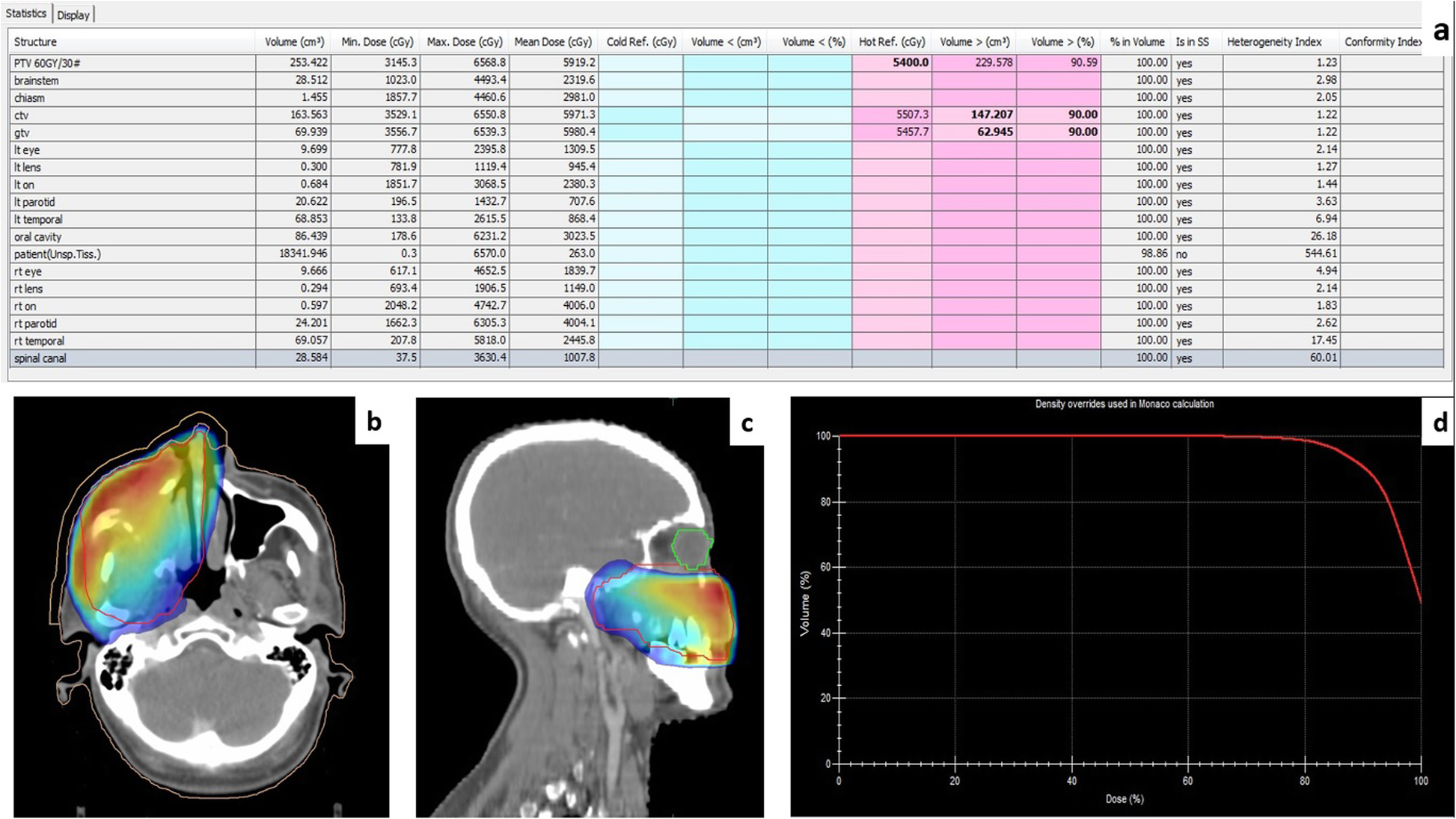Switch to the Statistics tab
Screen dimensions: 1456x819
click(x=26, y=13)
